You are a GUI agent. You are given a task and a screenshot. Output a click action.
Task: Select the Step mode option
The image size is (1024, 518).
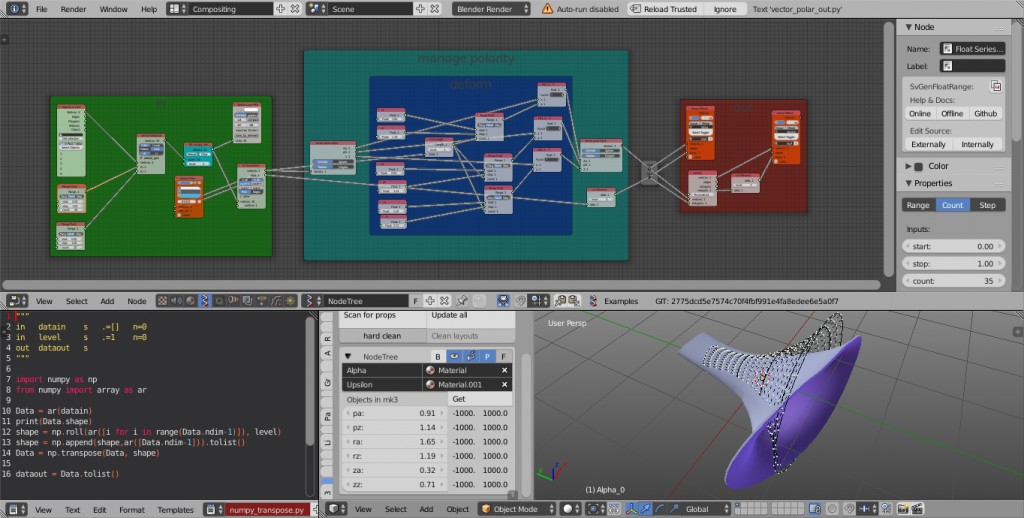point(987,205)
